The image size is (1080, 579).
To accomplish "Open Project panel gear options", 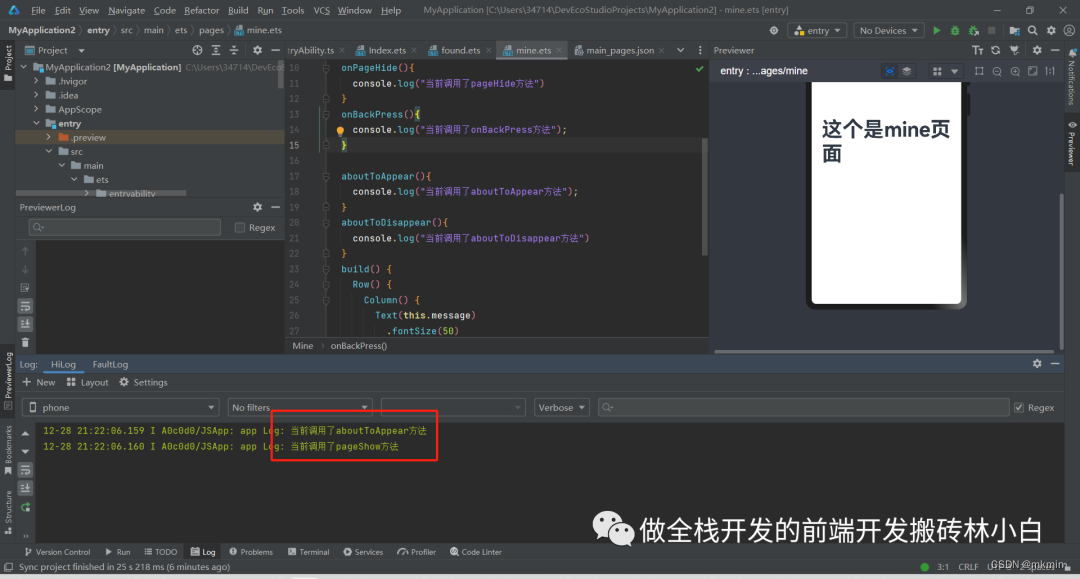I will [x=257, y=50].
